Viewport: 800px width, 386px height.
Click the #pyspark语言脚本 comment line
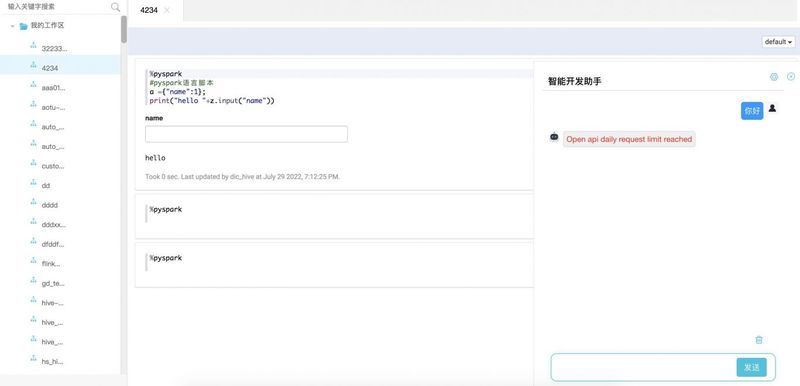click(181, 83)
